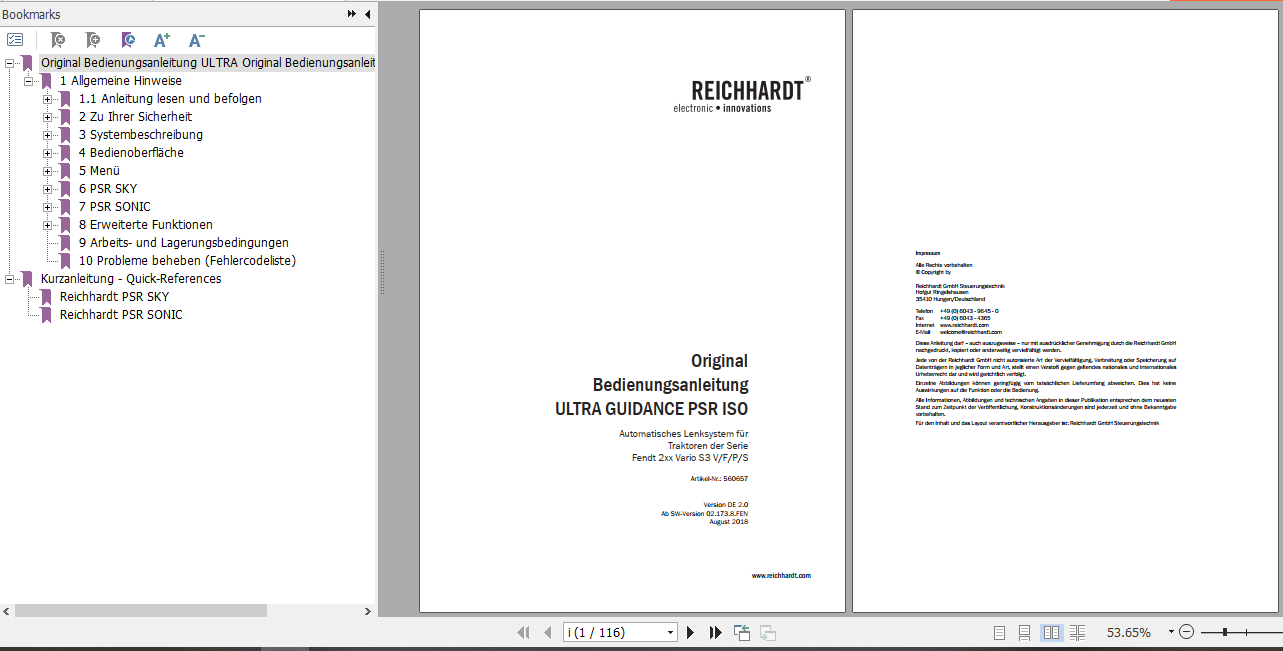Click the REICHHARDT logo on cover page
Screen dimensions: 1283x651
coord(742,94)
